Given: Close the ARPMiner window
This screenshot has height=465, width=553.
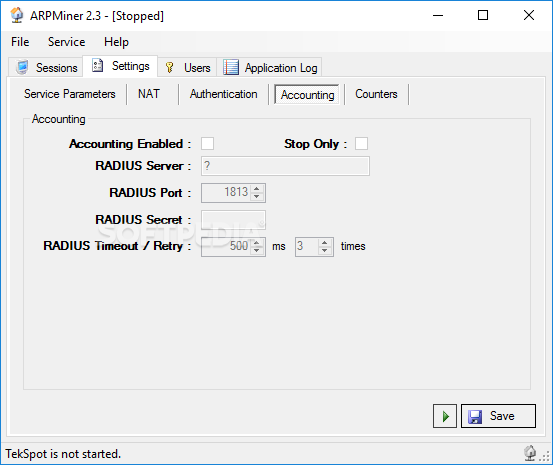Looking at the screenshot, I should 529,16.
